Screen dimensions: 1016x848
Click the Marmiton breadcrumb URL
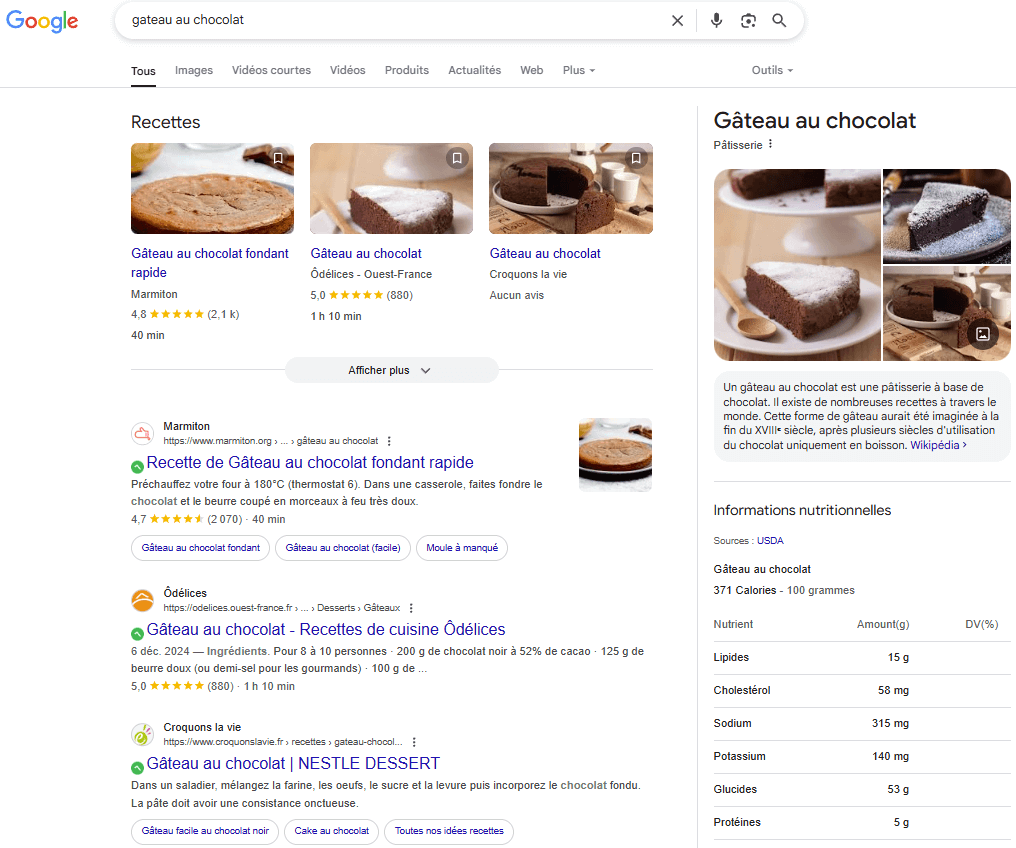271,441
